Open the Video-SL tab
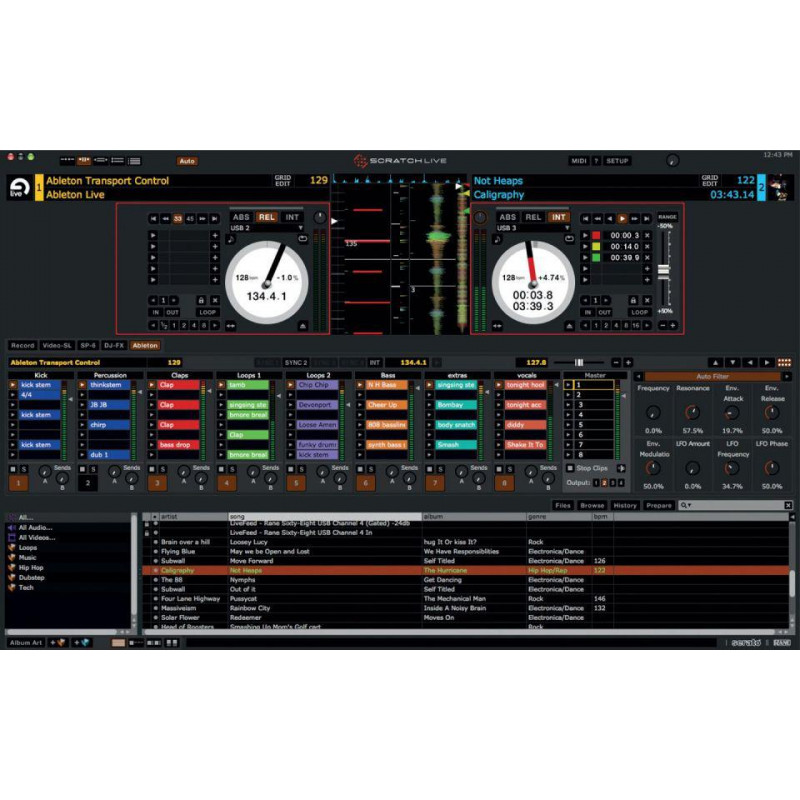 (57, 345)
